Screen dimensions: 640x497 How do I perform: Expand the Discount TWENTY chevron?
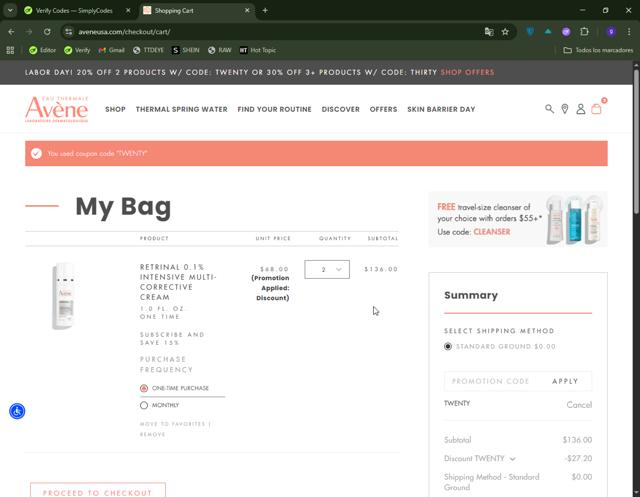(x=513, y=459)
